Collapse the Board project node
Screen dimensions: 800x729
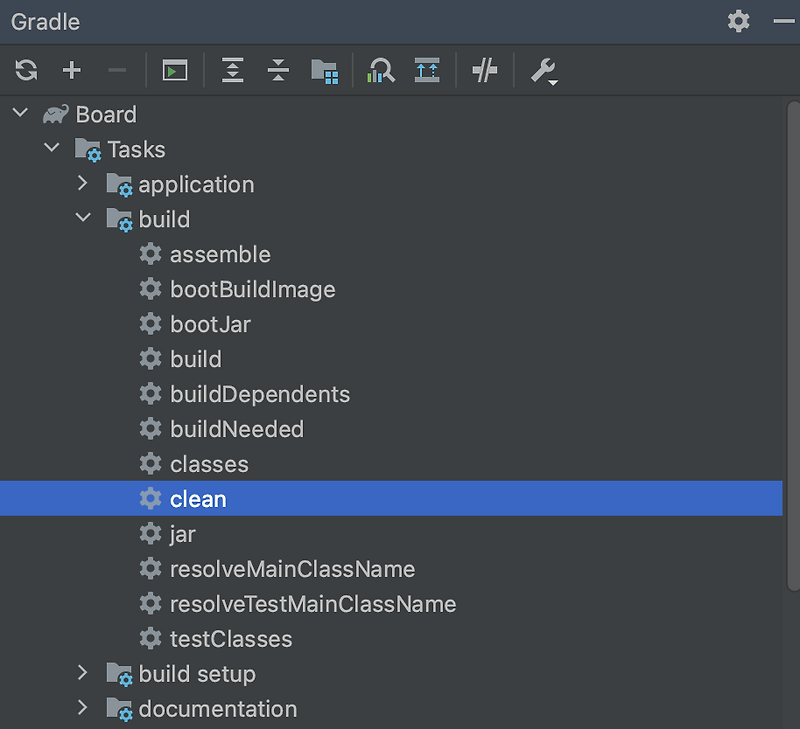pos(20,112)
